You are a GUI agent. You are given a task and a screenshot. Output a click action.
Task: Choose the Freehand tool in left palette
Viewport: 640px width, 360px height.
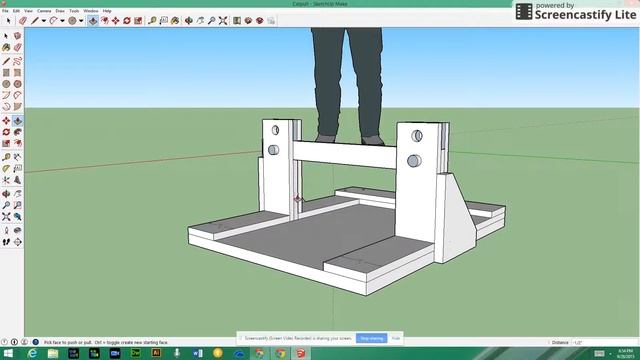point(18,61)
